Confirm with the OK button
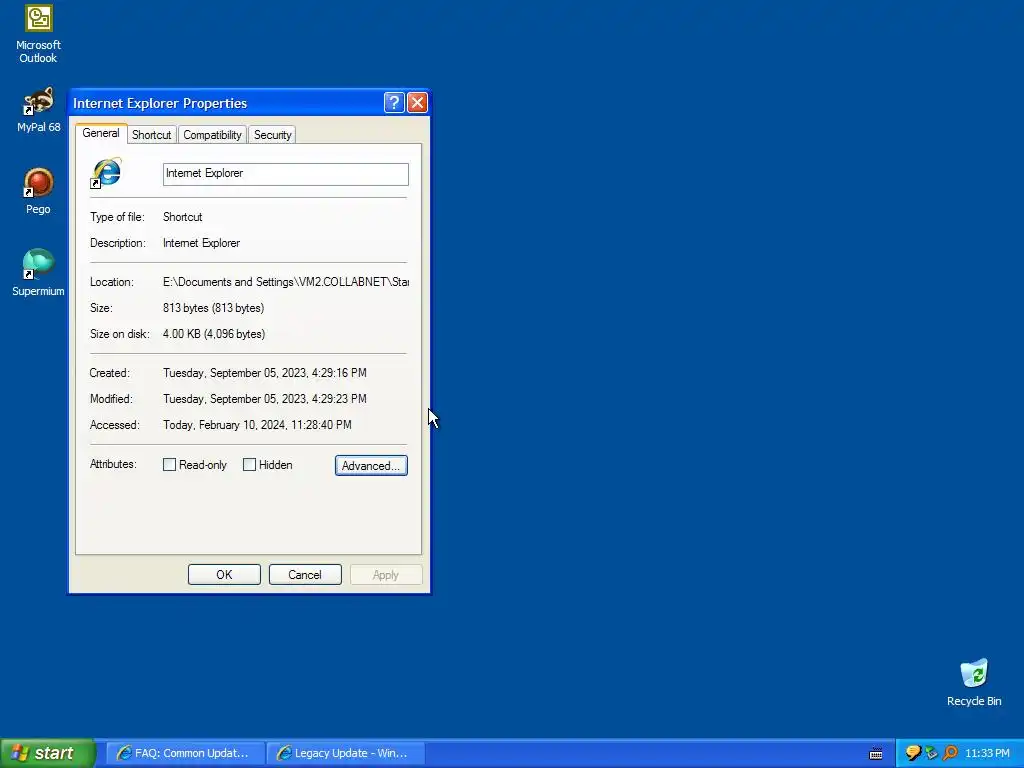This screenshot has height=768, width=1024. click(x=224, y=575)
